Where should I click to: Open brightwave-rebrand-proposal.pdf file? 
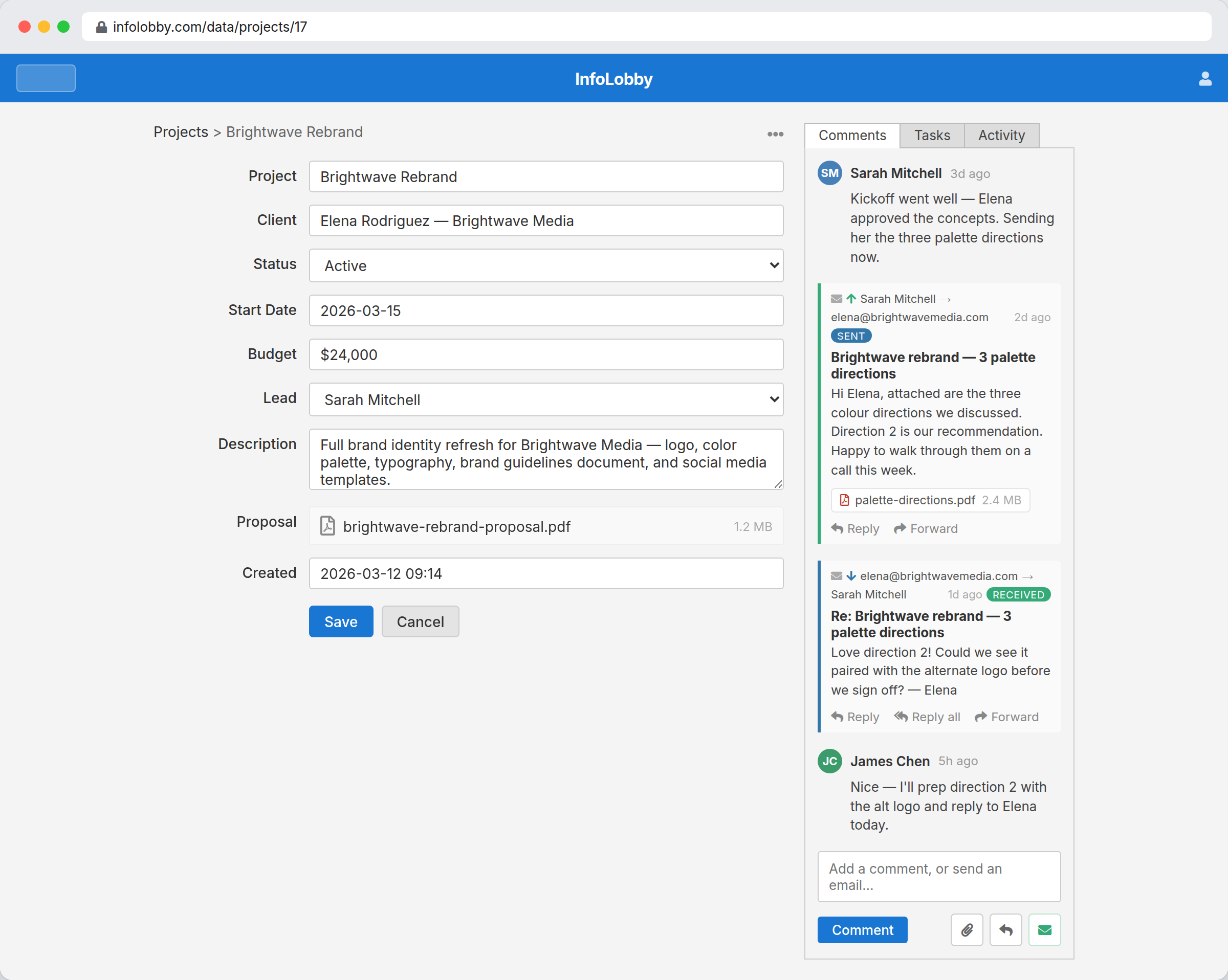tap(545, 526)
